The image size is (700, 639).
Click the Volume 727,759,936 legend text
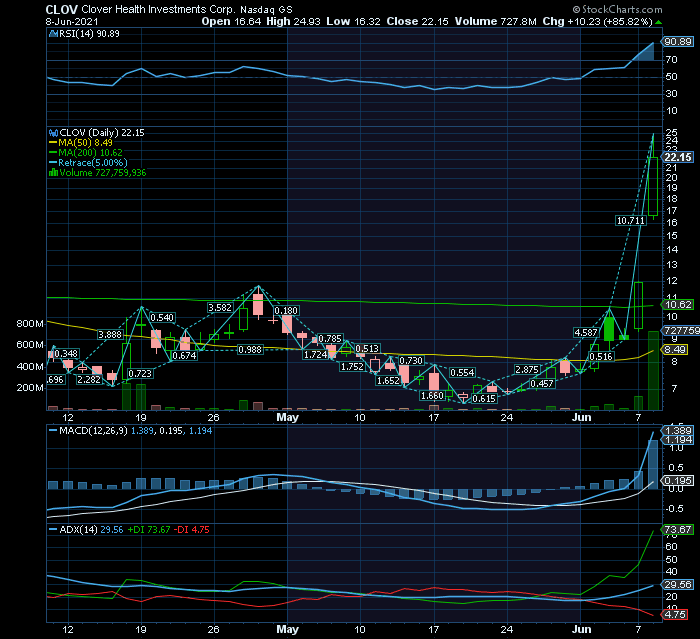point(103,173)
